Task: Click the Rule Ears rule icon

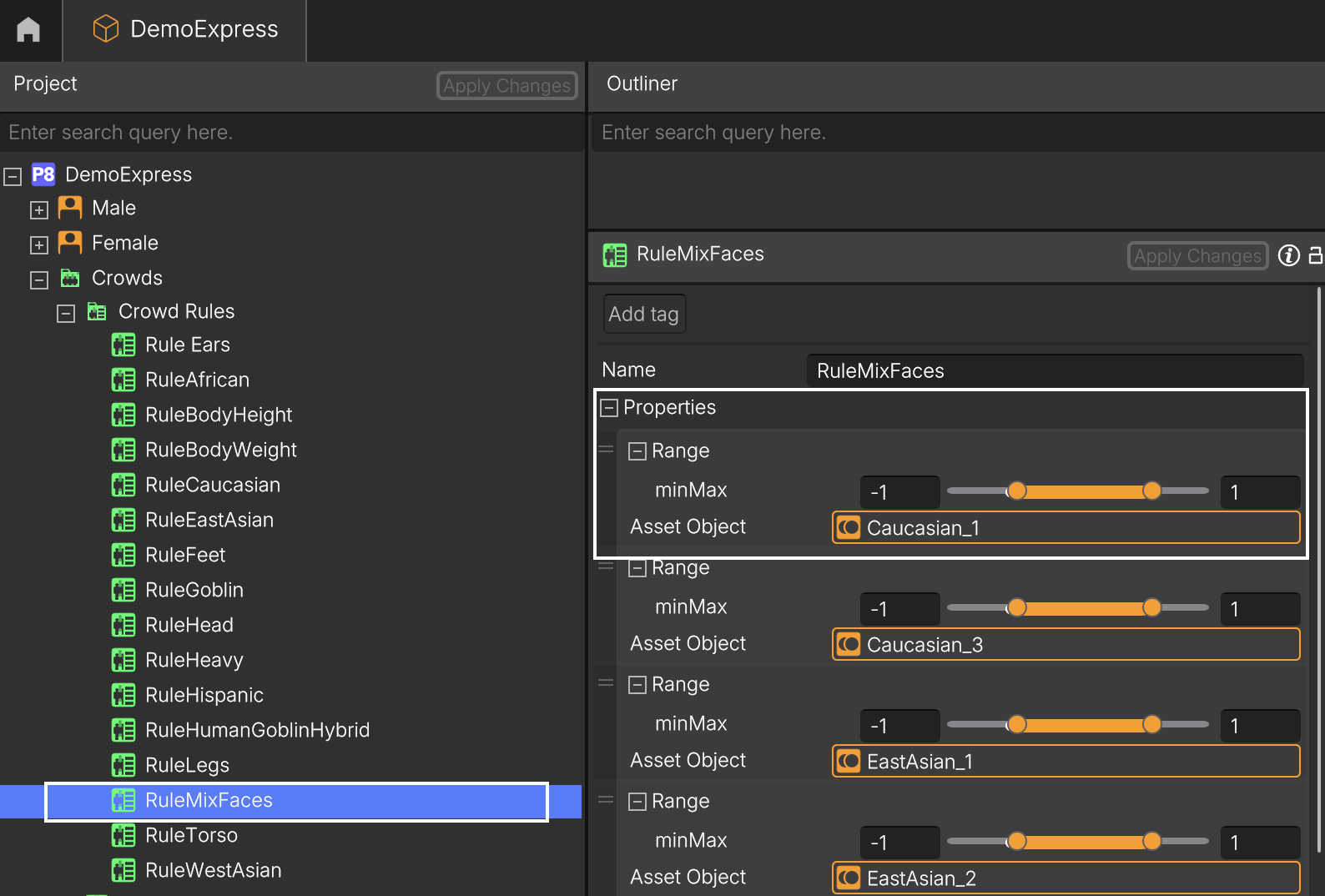Action: (x=123, y=345)
